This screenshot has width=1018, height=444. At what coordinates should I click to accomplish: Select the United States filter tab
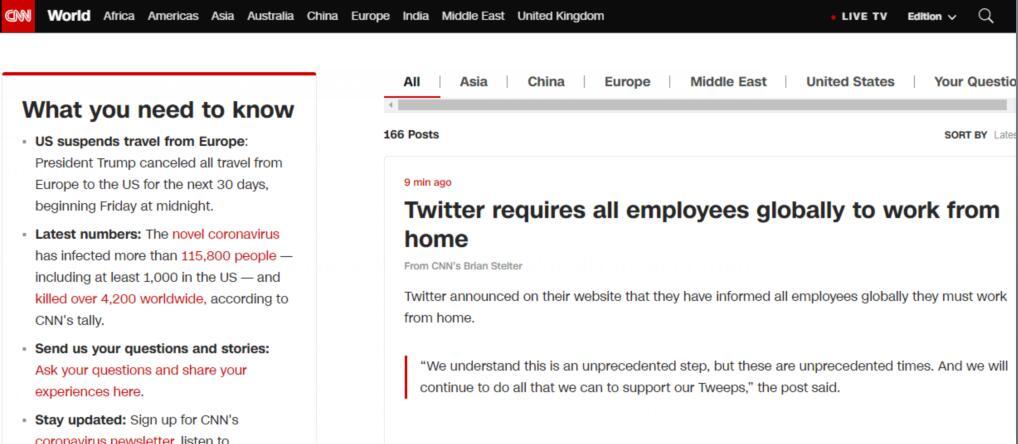(x=850, y=82)
